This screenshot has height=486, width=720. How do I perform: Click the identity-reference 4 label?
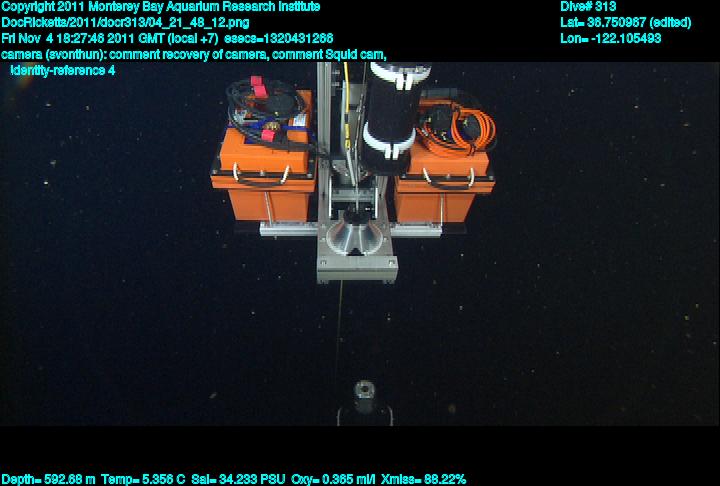[62, 70]
